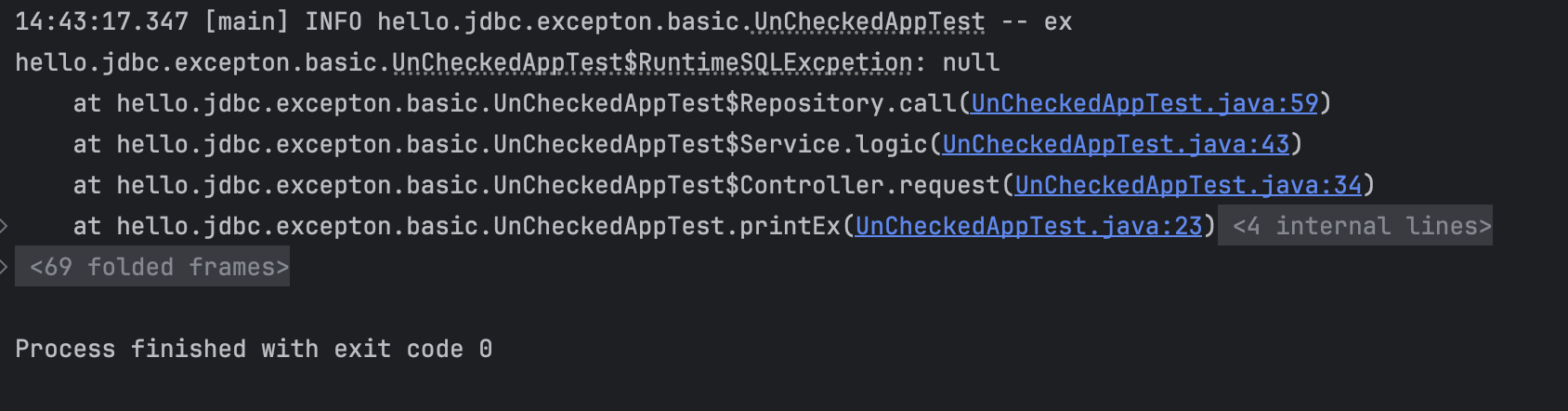
Task: Click the Service.logic stack frame text
Action: (833, 144)
